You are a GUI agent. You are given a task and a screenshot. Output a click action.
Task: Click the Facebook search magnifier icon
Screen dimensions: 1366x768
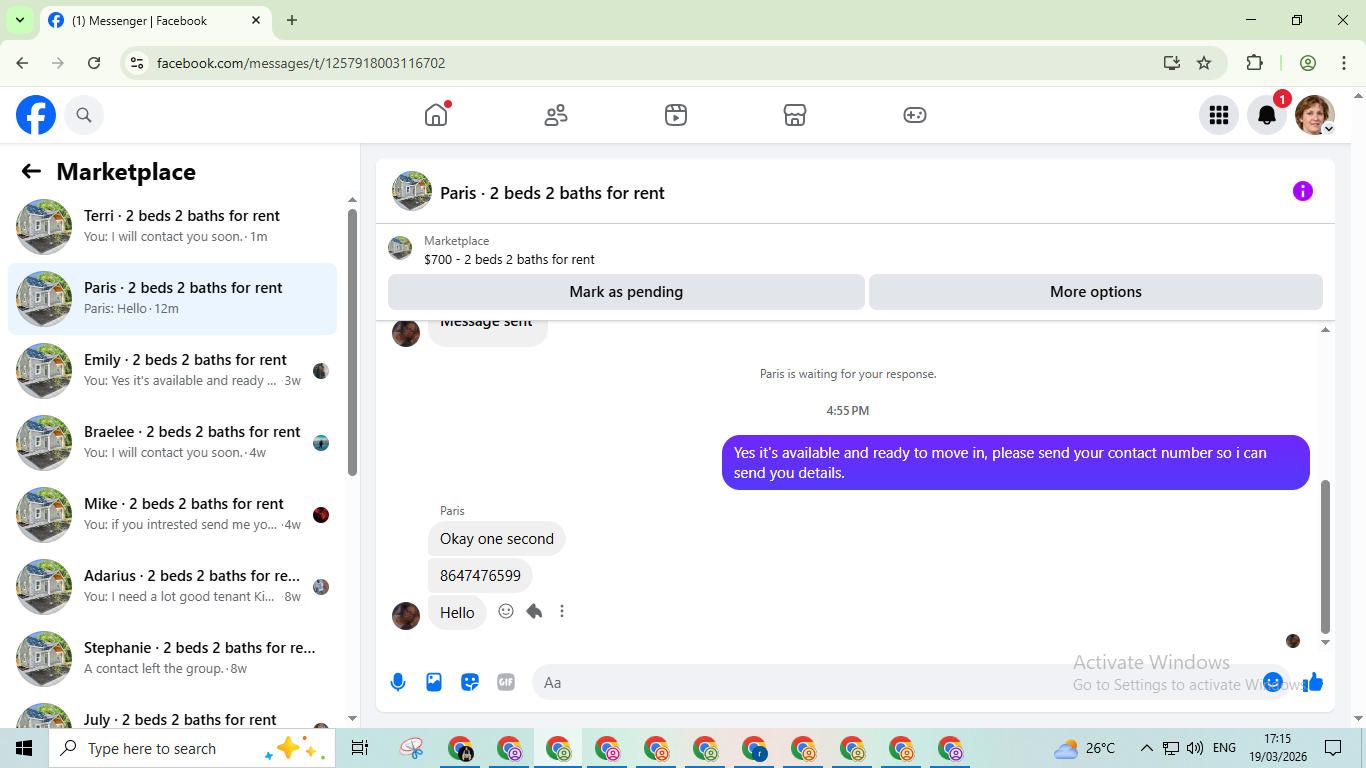pos(84,115)
